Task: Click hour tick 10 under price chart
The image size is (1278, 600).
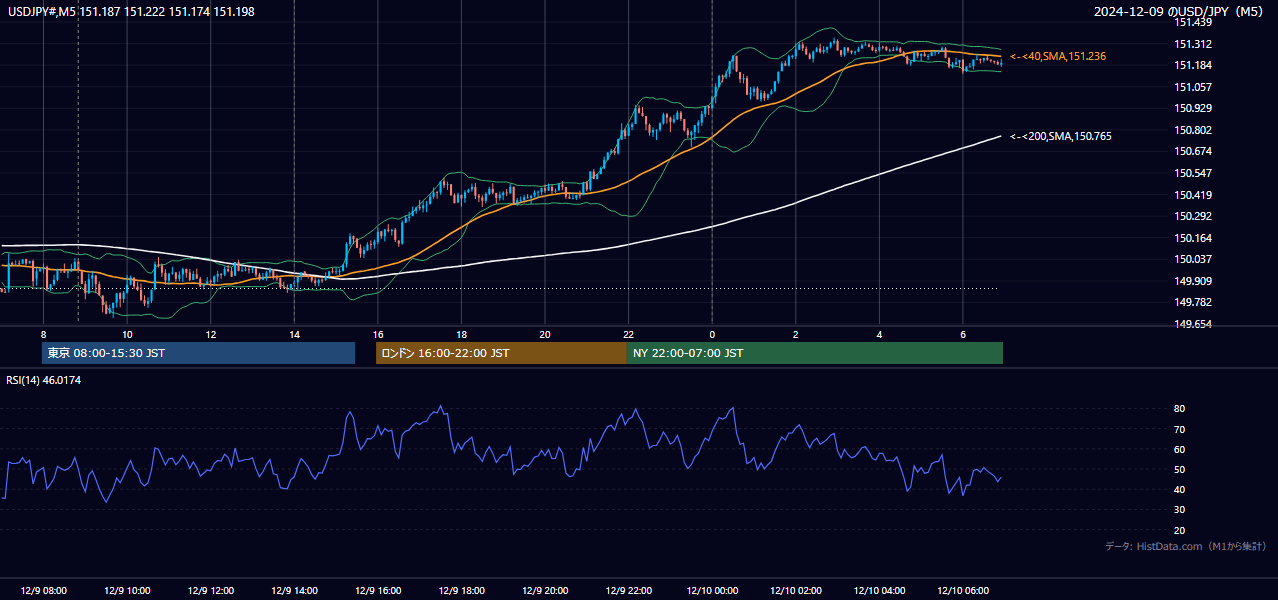Action: coord(127,334)
